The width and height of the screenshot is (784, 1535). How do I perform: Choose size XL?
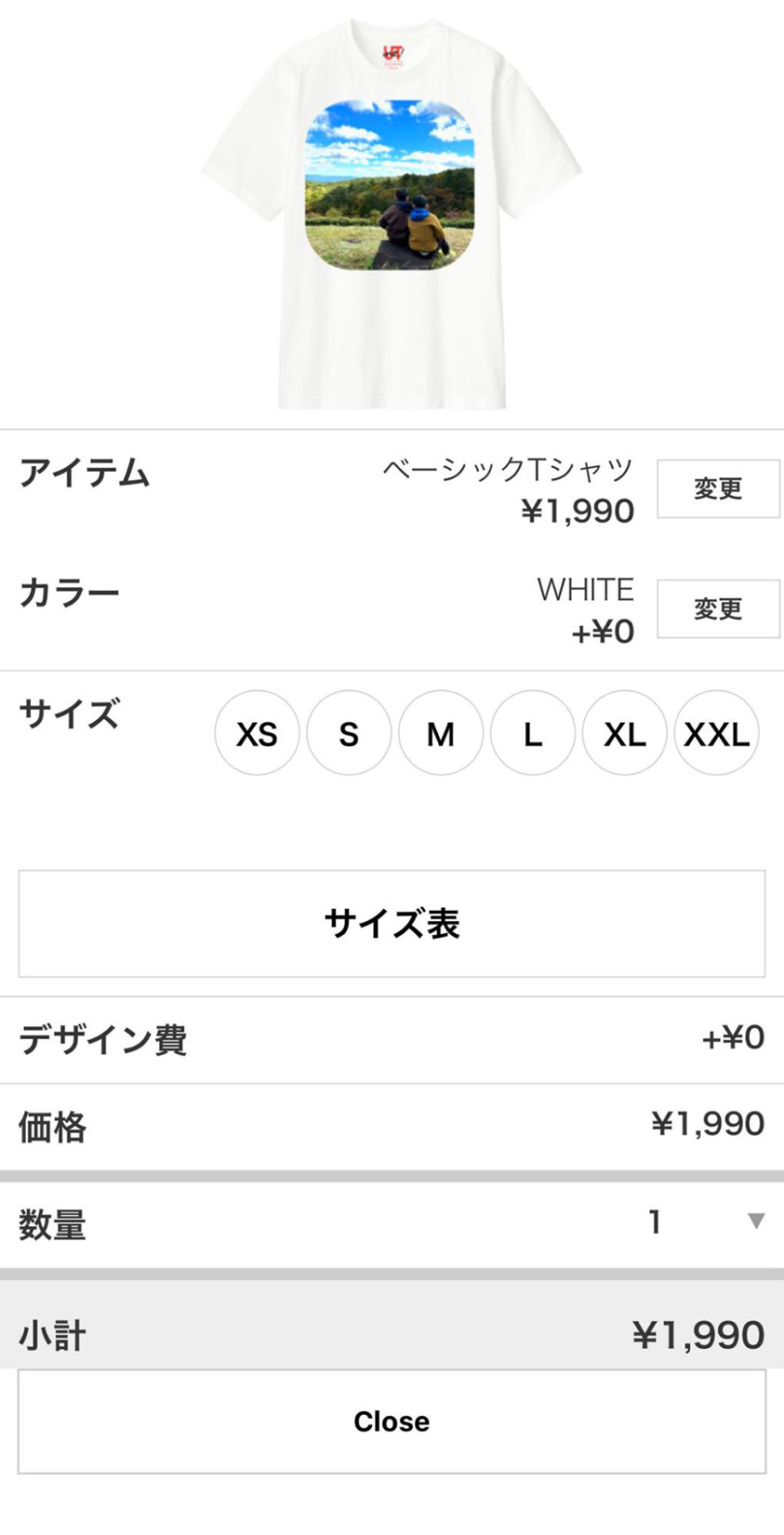pos(624,734)
